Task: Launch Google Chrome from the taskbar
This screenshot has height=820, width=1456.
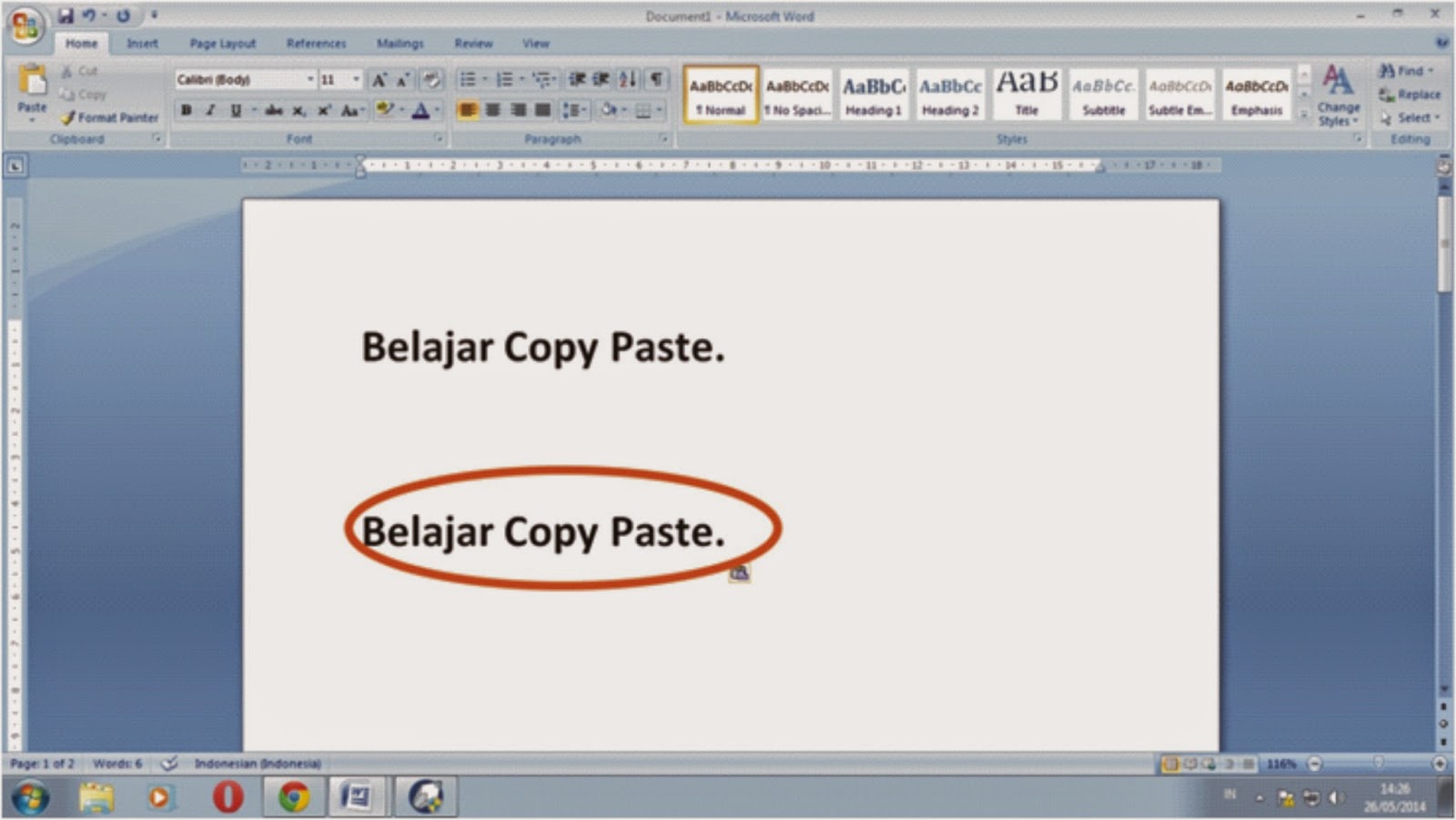Action: click(289, 795)
